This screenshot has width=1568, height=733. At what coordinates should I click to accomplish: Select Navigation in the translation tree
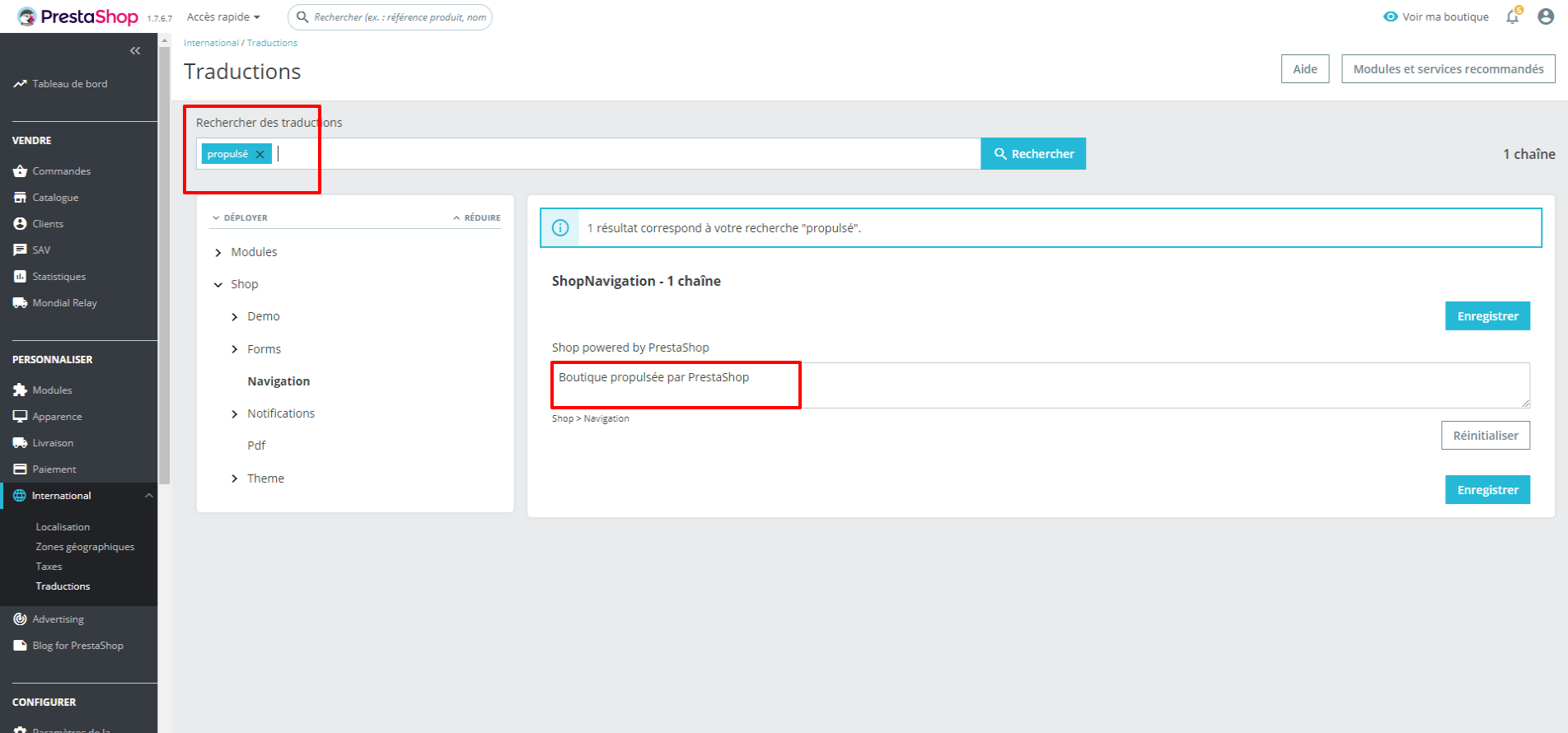point(278,381)
